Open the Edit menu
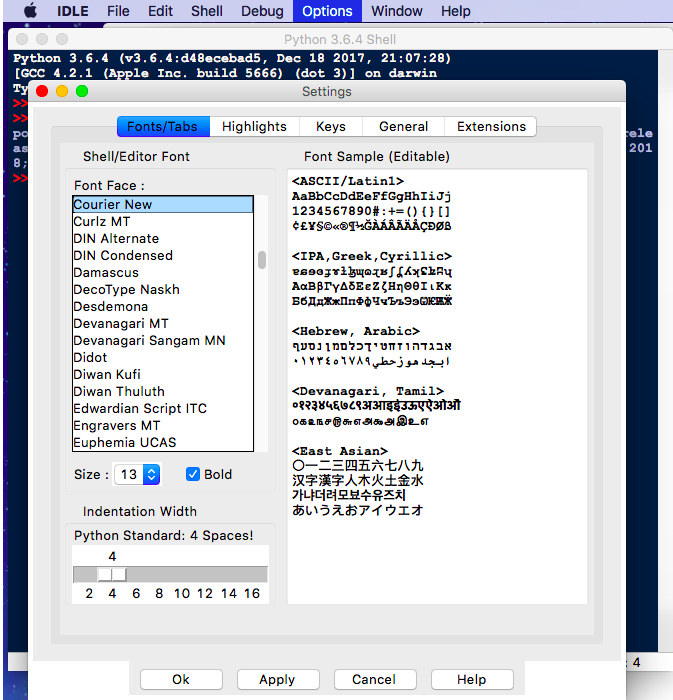This screenshot has width=673, height=700. 160,11
